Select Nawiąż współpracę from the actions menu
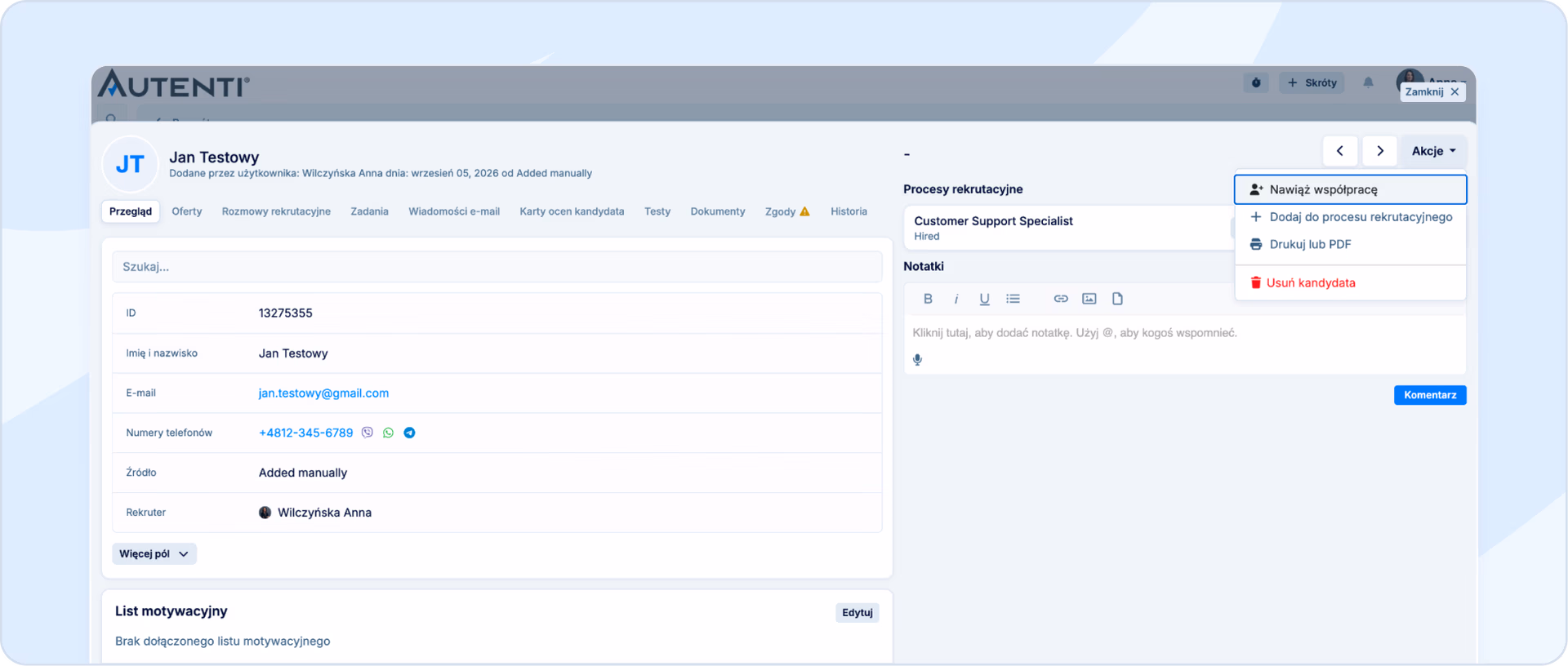 tap(1350, 189)
